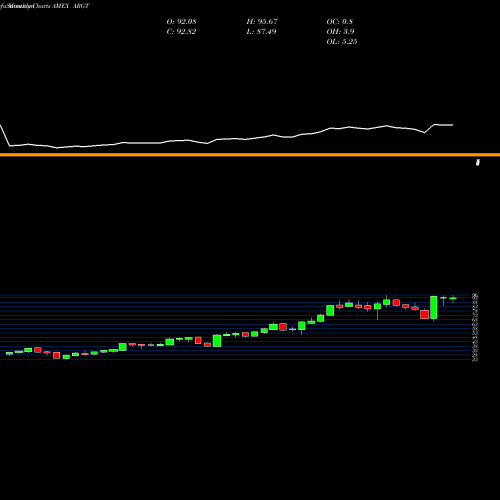Click the close price value C: 92.82
This screenshot has width=500, height=500.
coord(181,32)
